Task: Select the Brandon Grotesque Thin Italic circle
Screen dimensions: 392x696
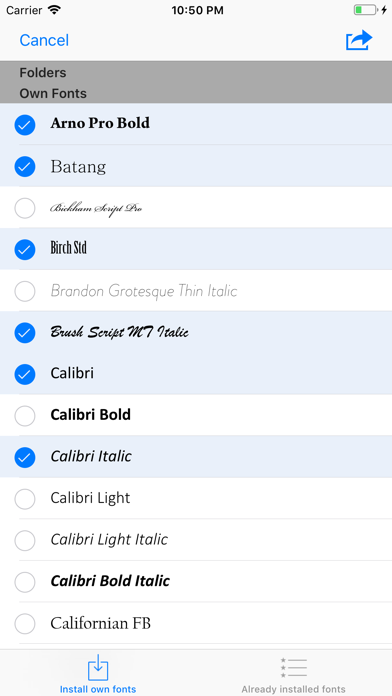Action: [x=25, y=291]
